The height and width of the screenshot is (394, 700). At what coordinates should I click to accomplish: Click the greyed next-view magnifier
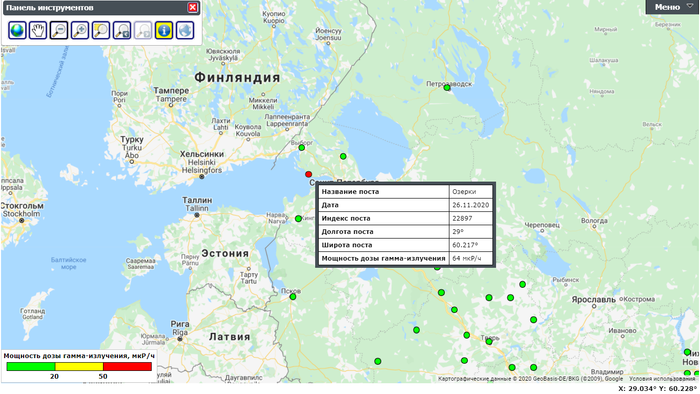tap(143, 30)
